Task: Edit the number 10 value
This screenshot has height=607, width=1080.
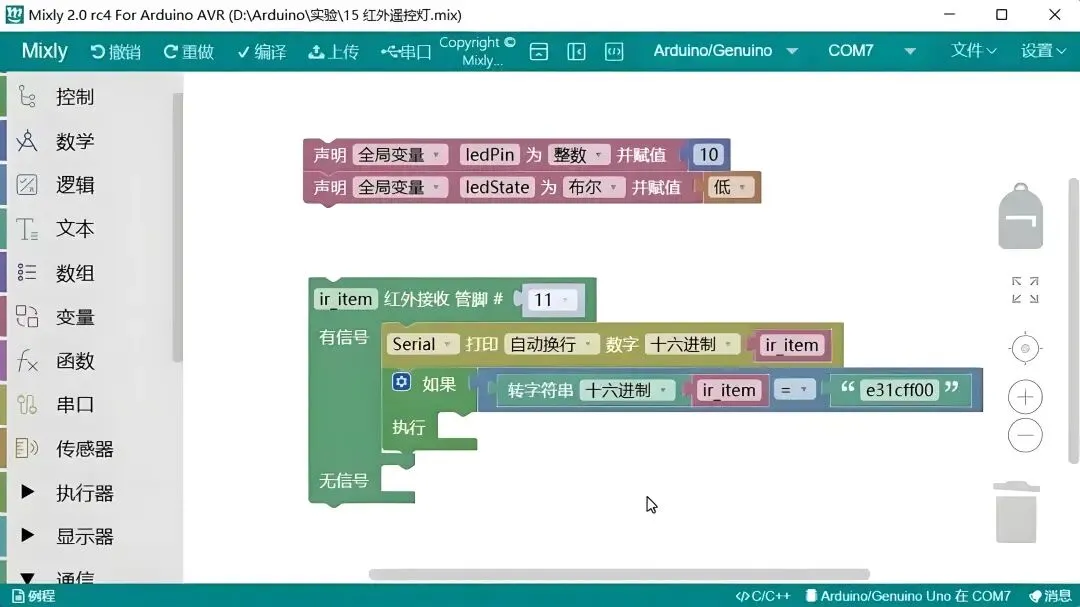Action: (709, 155)
